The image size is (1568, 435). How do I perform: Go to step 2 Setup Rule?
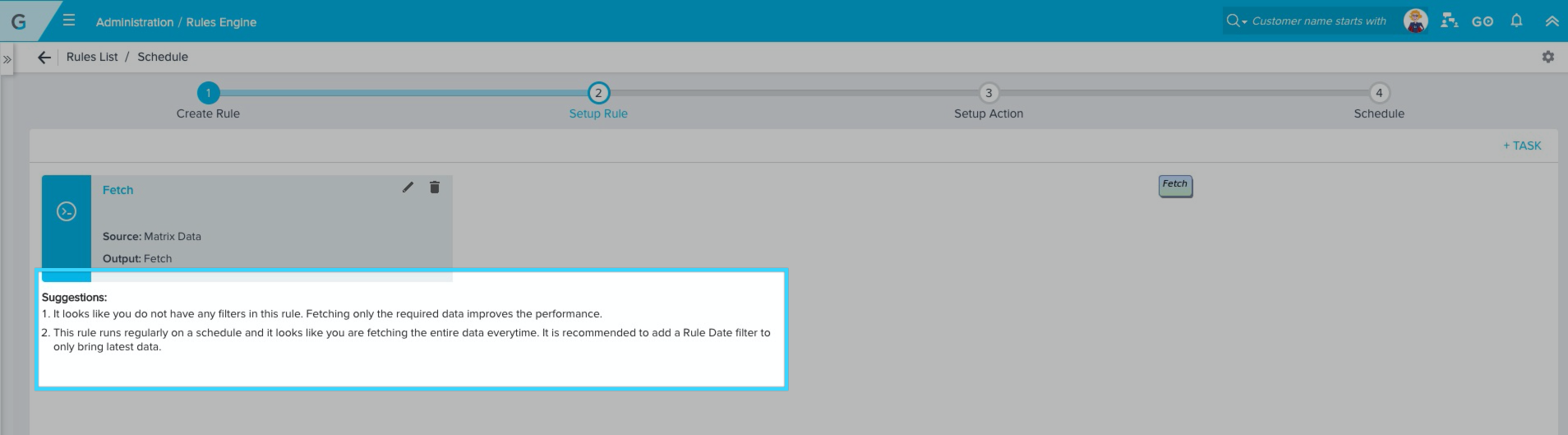[598, 93]
